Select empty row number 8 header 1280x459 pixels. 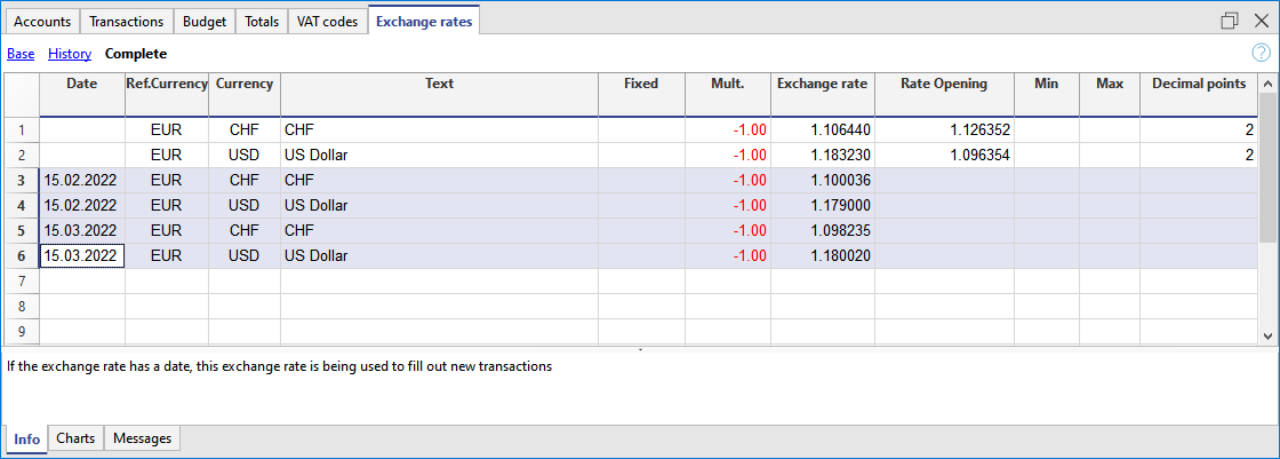pos(22,306)
